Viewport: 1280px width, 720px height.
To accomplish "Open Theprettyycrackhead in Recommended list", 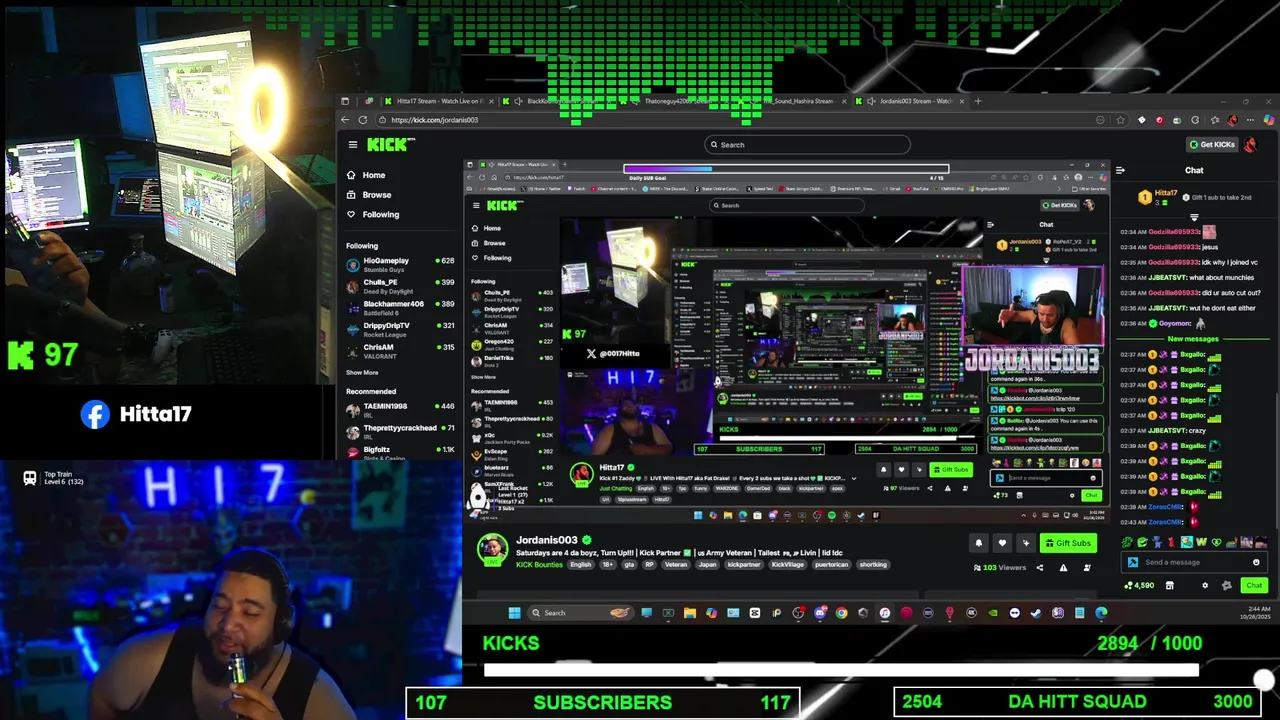I will click(400, 431).
